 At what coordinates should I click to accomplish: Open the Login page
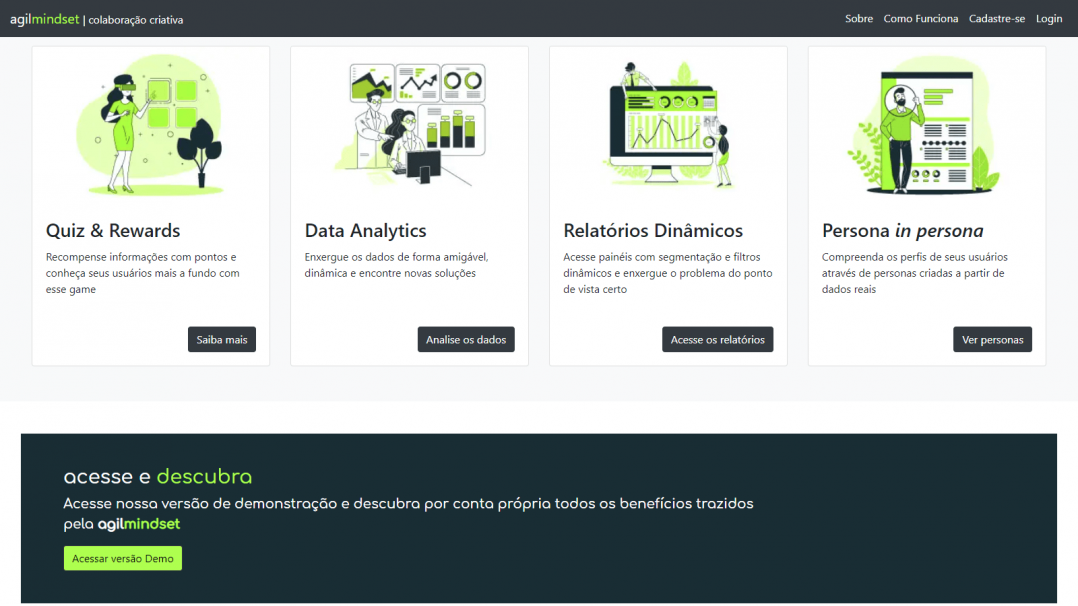(x=1048, y=18)
